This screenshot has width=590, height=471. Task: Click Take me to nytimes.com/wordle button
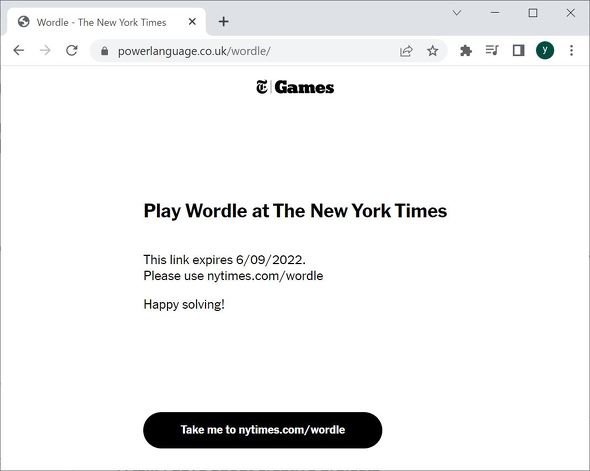[x=263, y=430]
